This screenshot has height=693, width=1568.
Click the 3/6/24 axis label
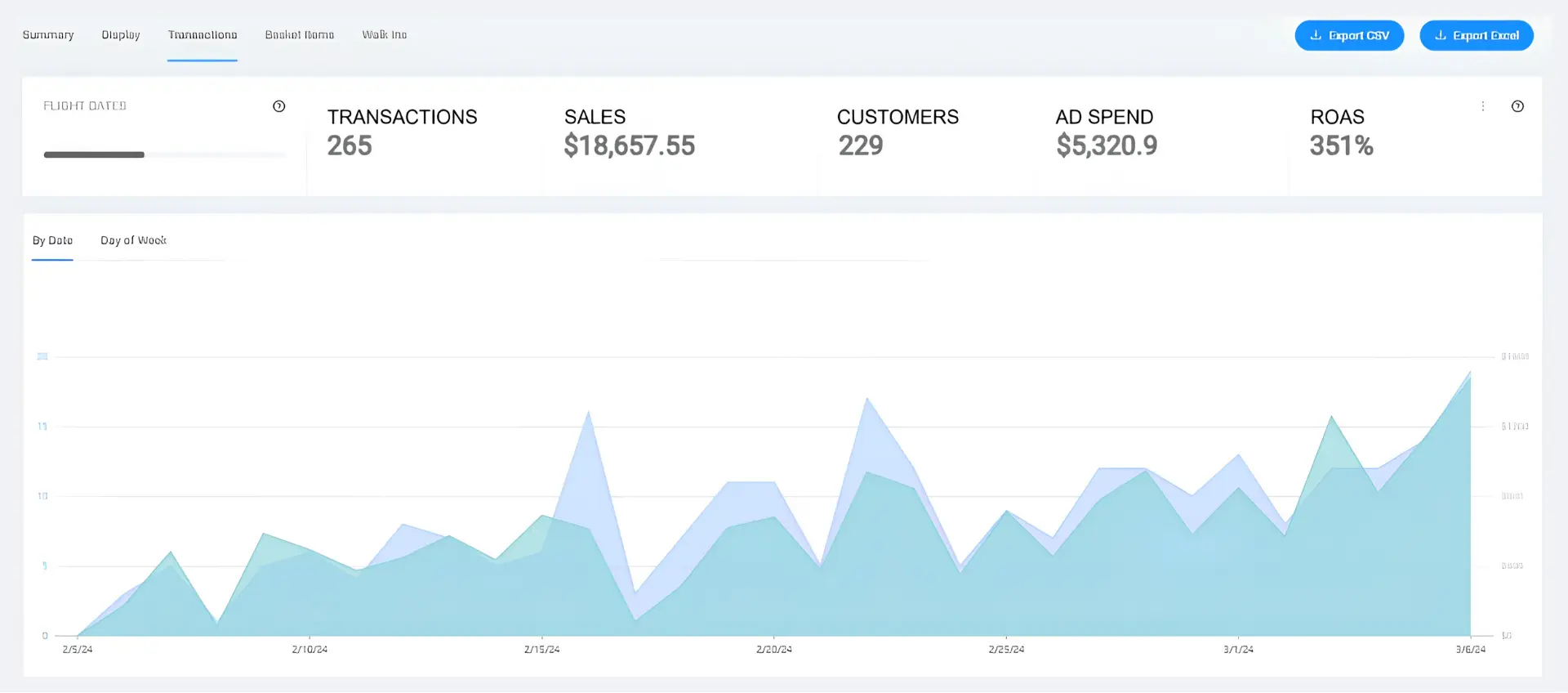[x=1471, y=650]
